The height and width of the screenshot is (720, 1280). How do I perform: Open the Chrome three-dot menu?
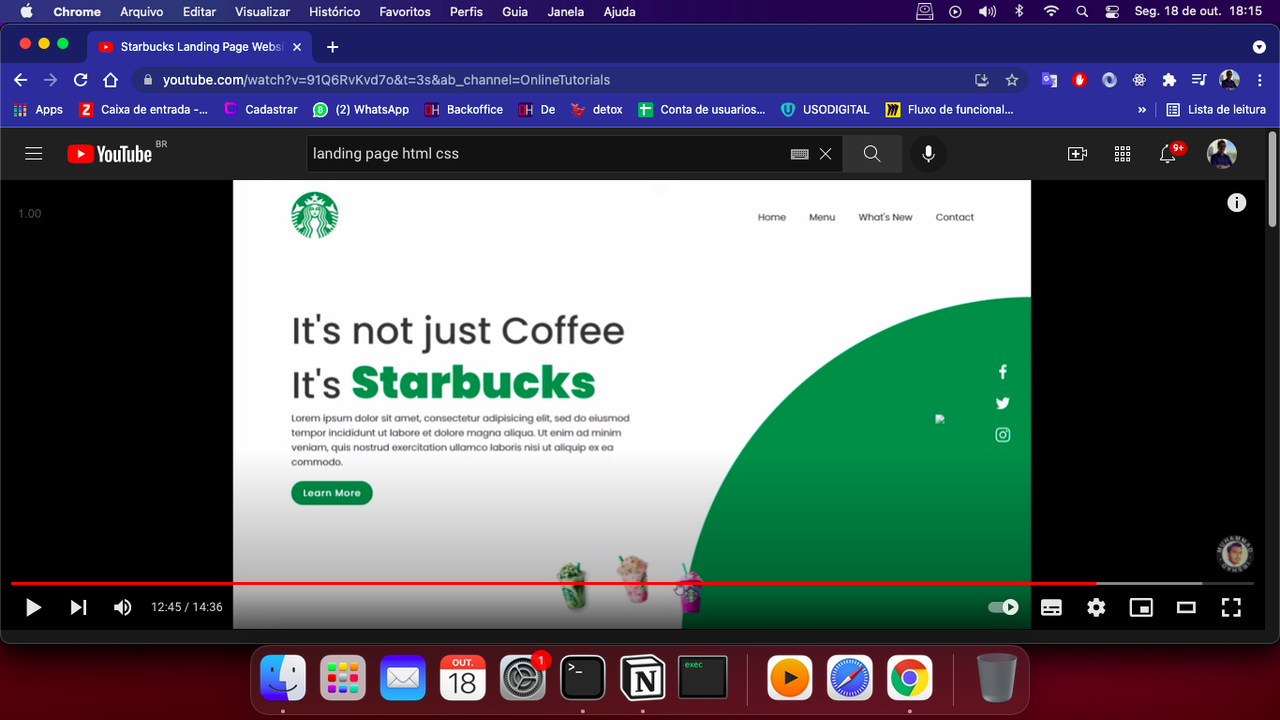pyautogui.click(x=1259, y=80)
